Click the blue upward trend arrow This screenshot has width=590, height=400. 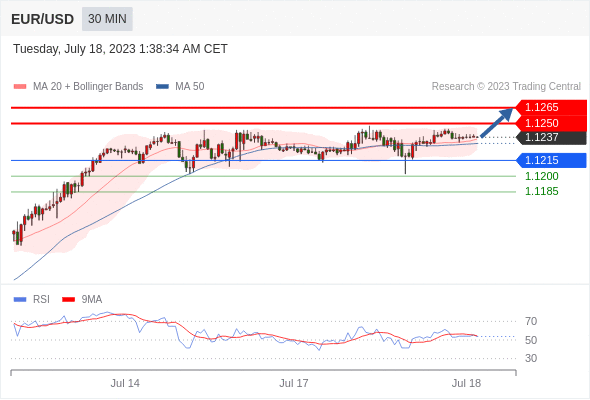pyautogui.click(x=497, y=123)
